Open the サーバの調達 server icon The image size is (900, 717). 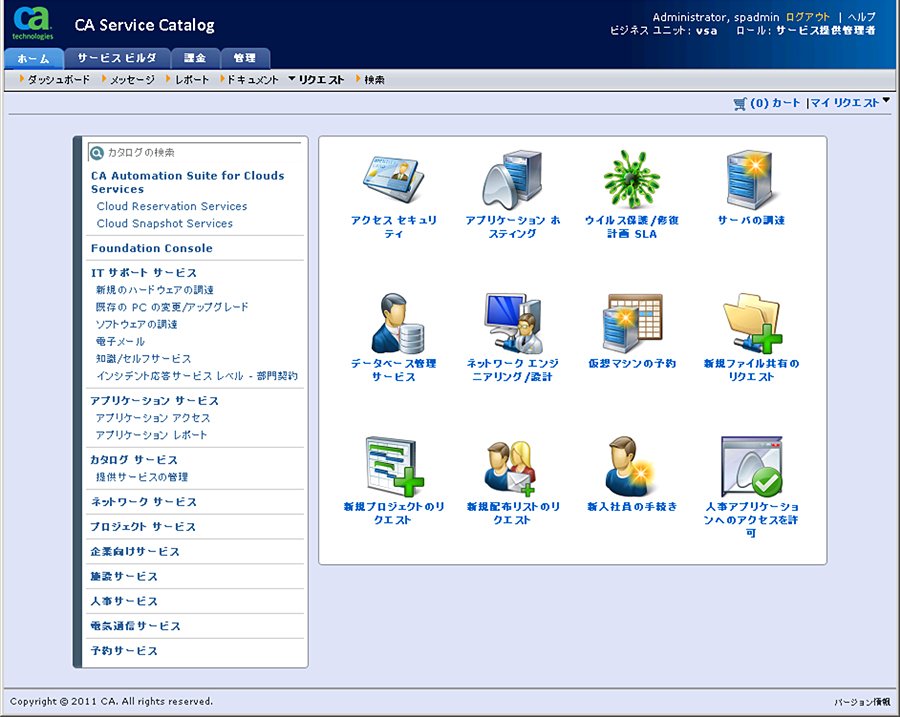(751, 179)
